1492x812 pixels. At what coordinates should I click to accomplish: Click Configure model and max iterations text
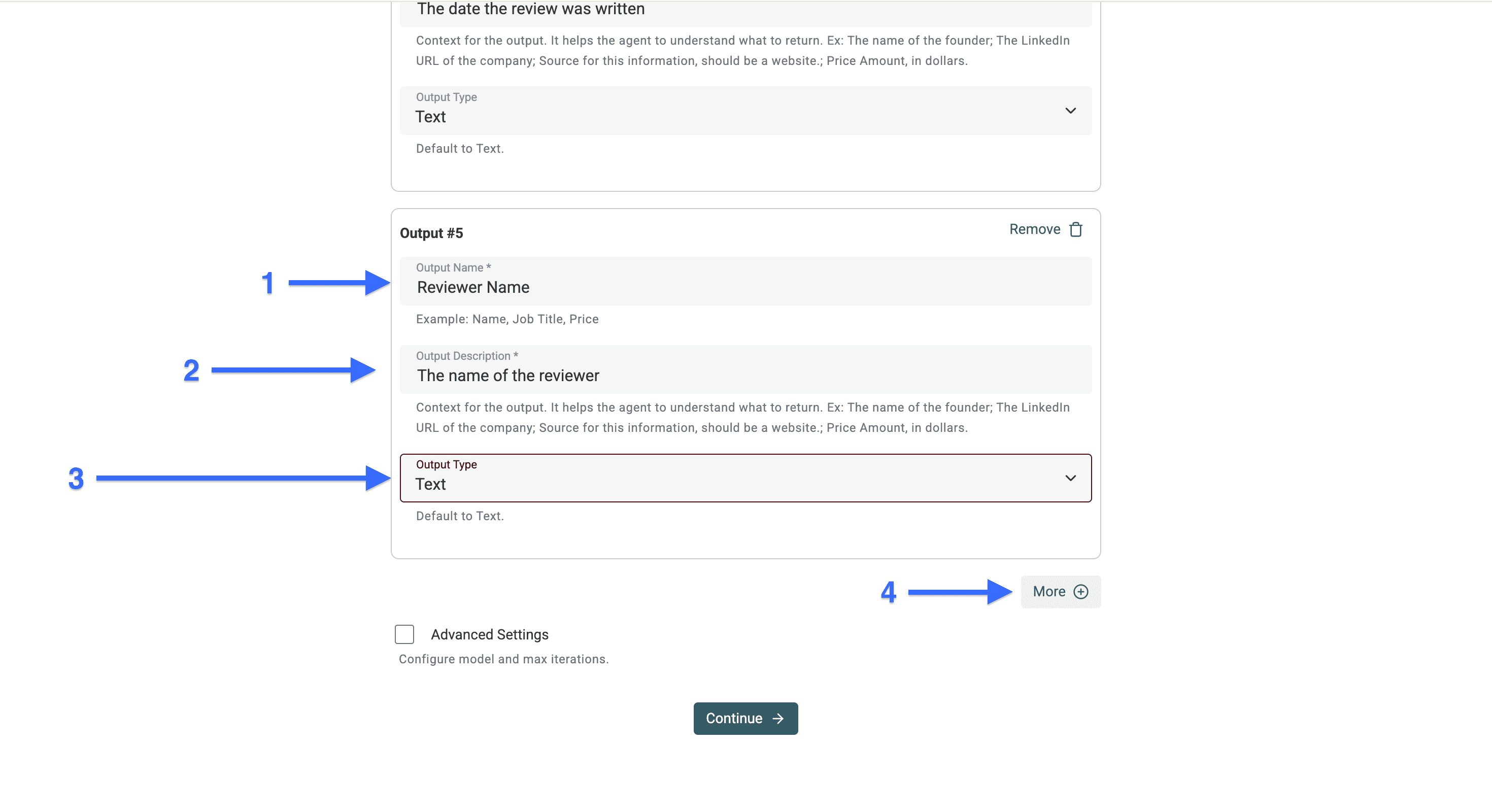tap(503, 659)
